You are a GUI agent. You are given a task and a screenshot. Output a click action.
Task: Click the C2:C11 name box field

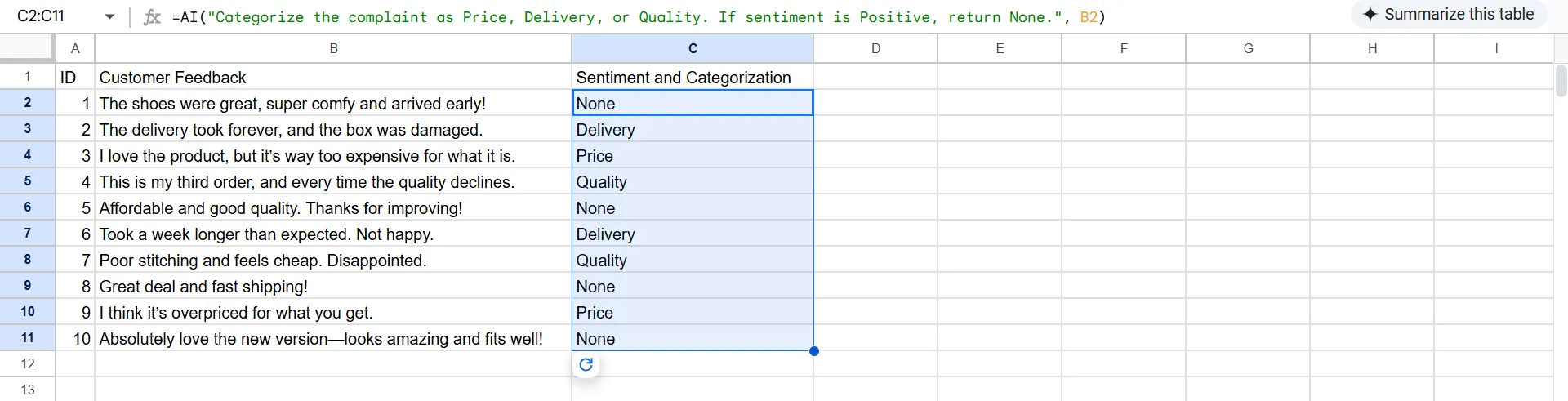[x=49, y=16]
